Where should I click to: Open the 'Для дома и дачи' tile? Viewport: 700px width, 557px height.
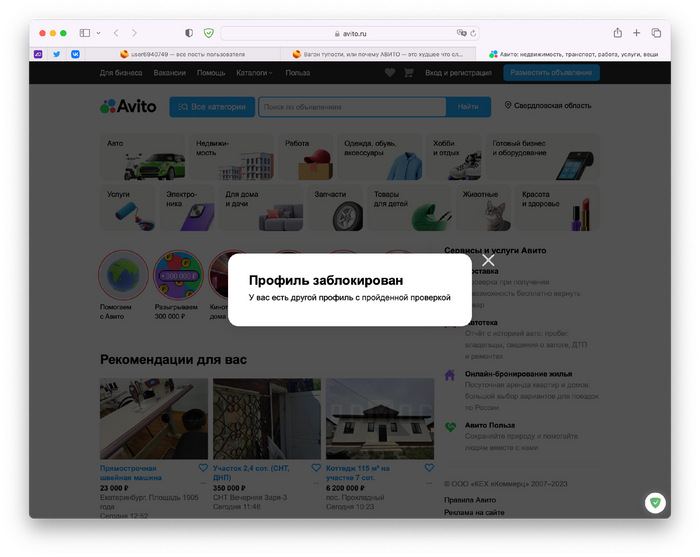point(261,208)
